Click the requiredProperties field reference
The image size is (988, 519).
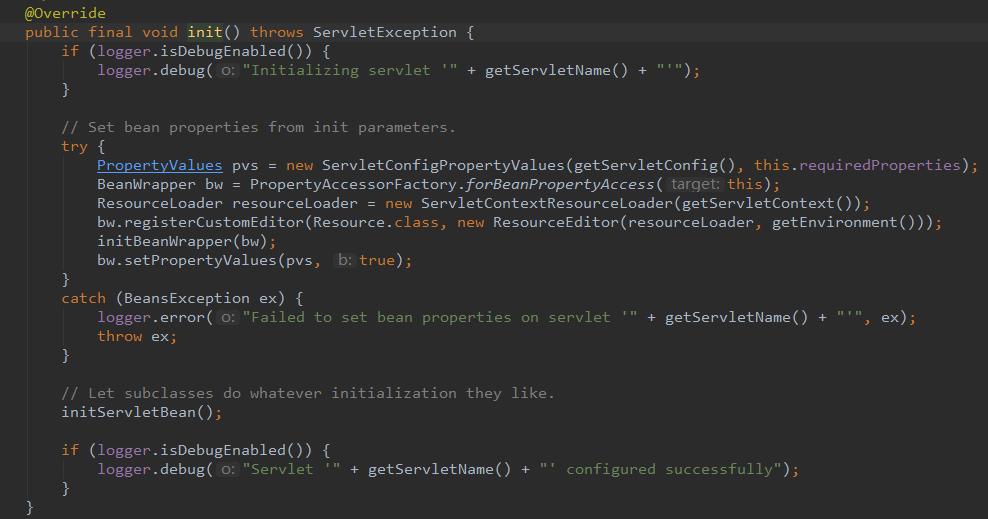click(882, 165)
